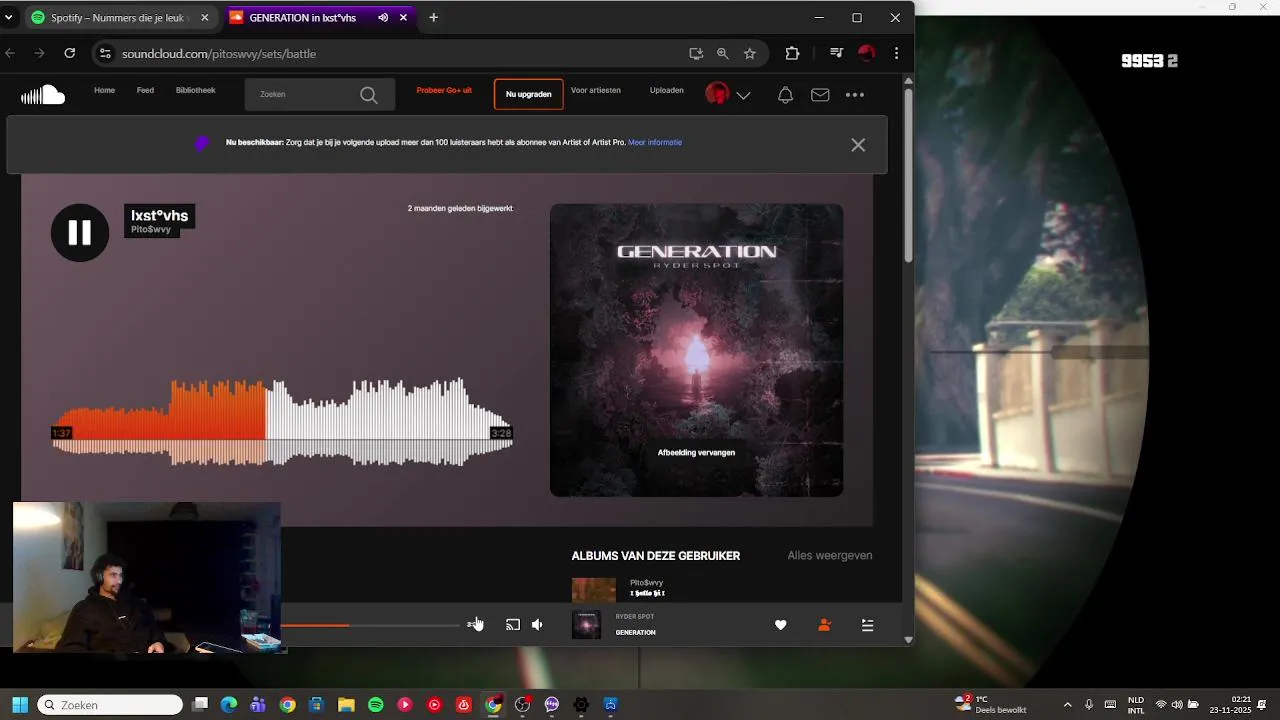The image size is (1280, 720).
Task: Open the Pito$wvy album thumbnail in albums list
Action: (593, 589)
